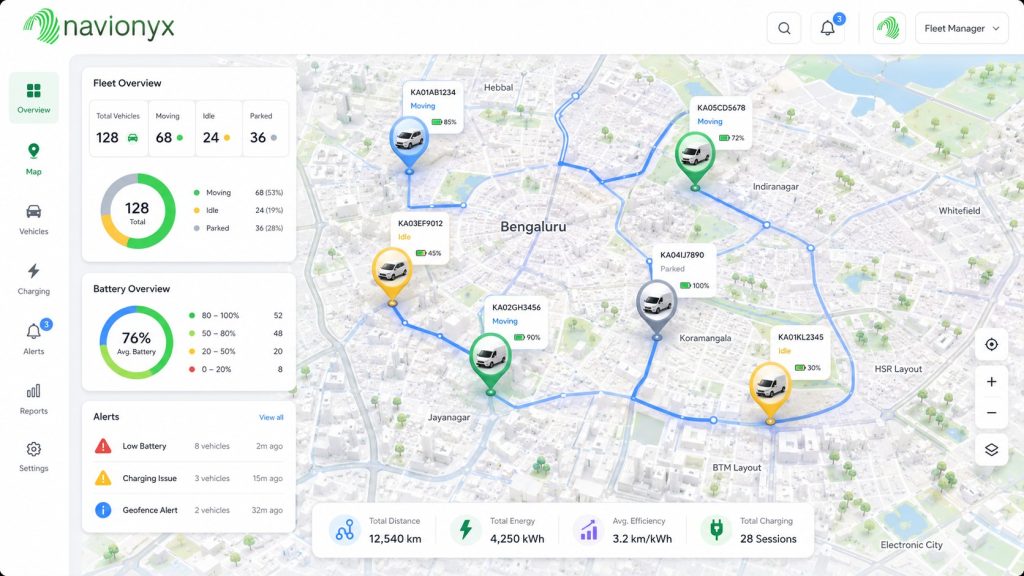Viewport: 1024px width, 576px height.
Task: Open Charging in the sidebar
Action: [x=34, y=280]
